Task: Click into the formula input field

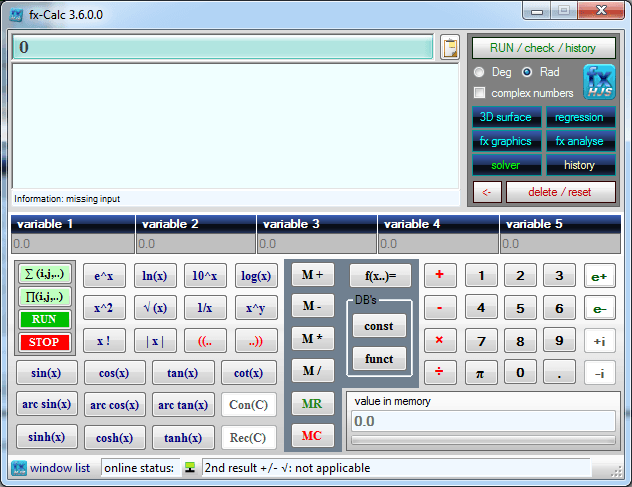Action: pos(223,47)
